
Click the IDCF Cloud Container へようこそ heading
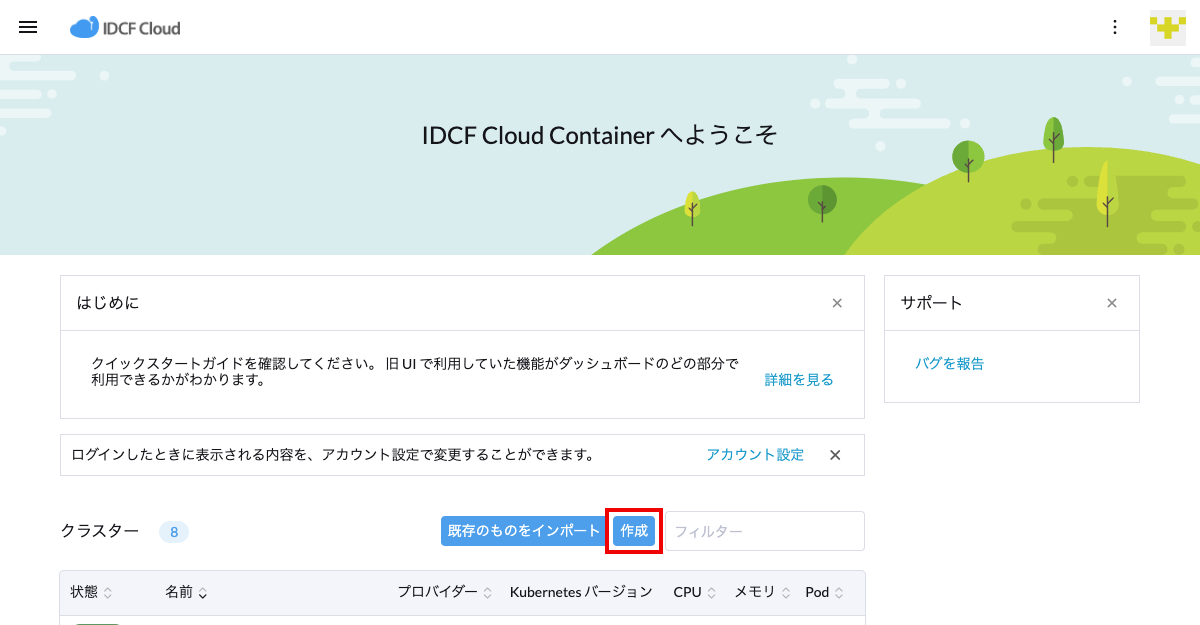point(600,135)
